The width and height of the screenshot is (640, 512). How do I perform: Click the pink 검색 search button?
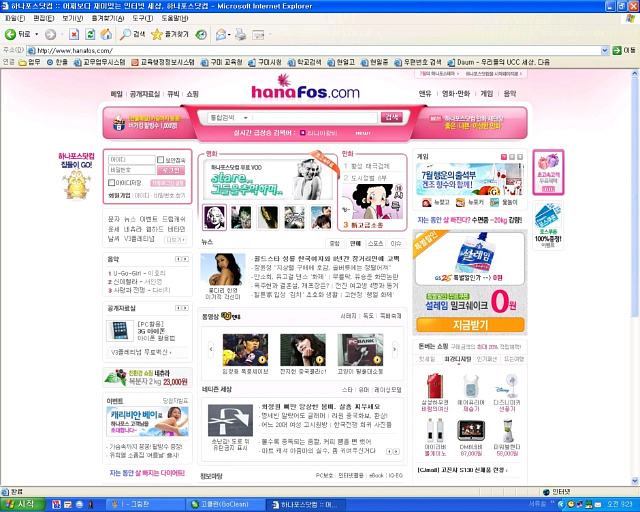[391, 118]
